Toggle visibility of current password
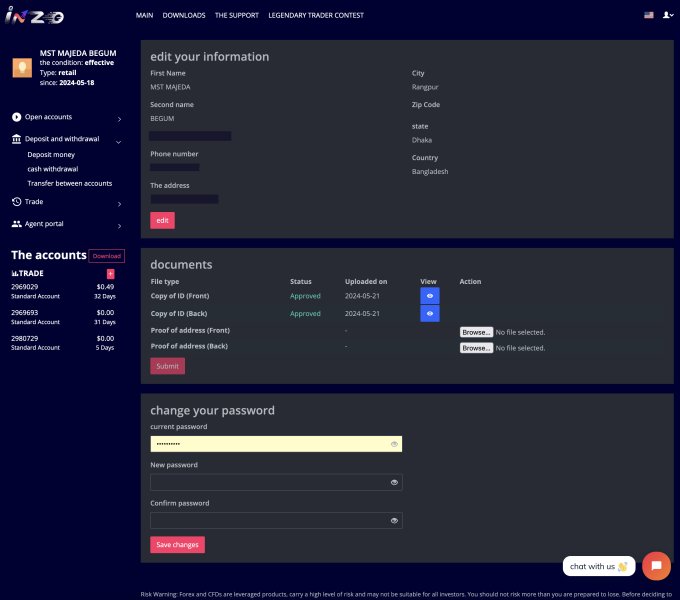680x600 pixels. (x=394, y=443)
